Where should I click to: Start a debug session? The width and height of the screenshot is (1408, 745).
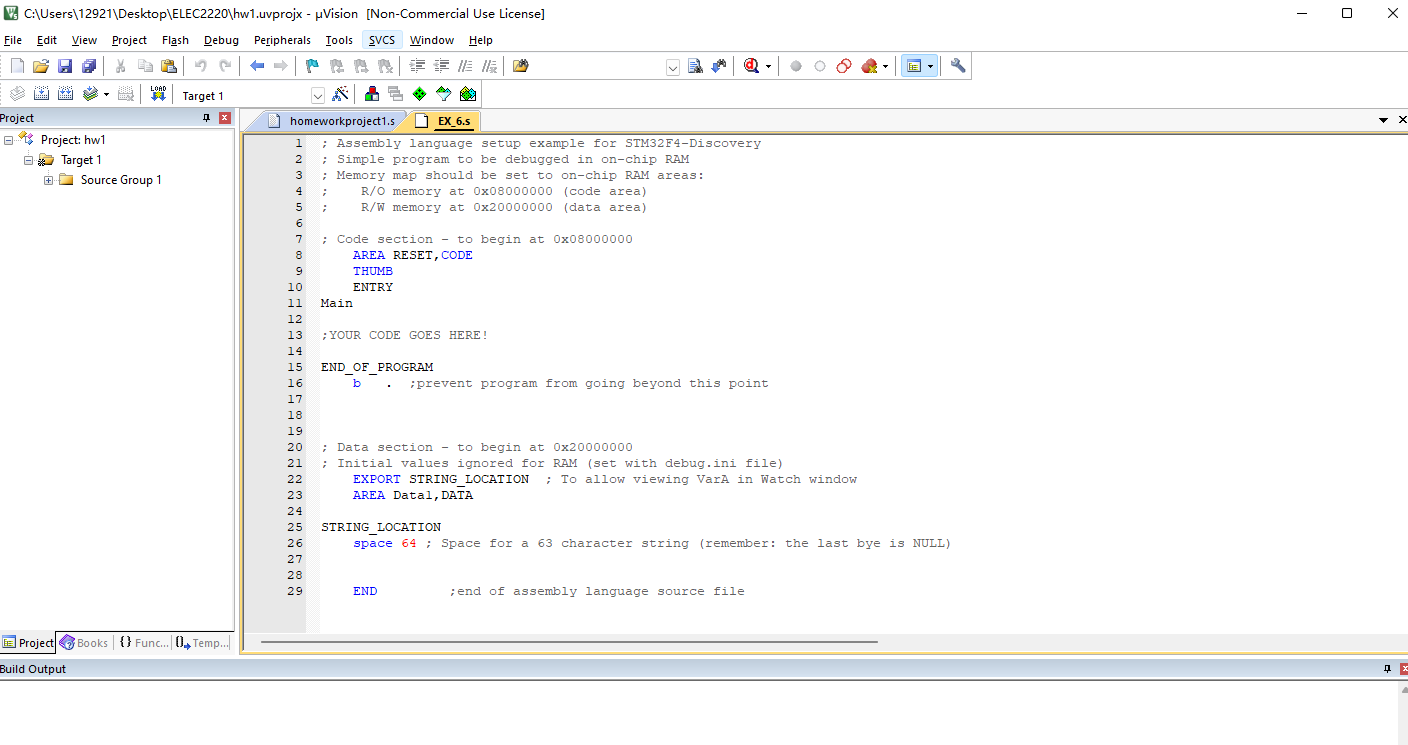pos(751,66)
